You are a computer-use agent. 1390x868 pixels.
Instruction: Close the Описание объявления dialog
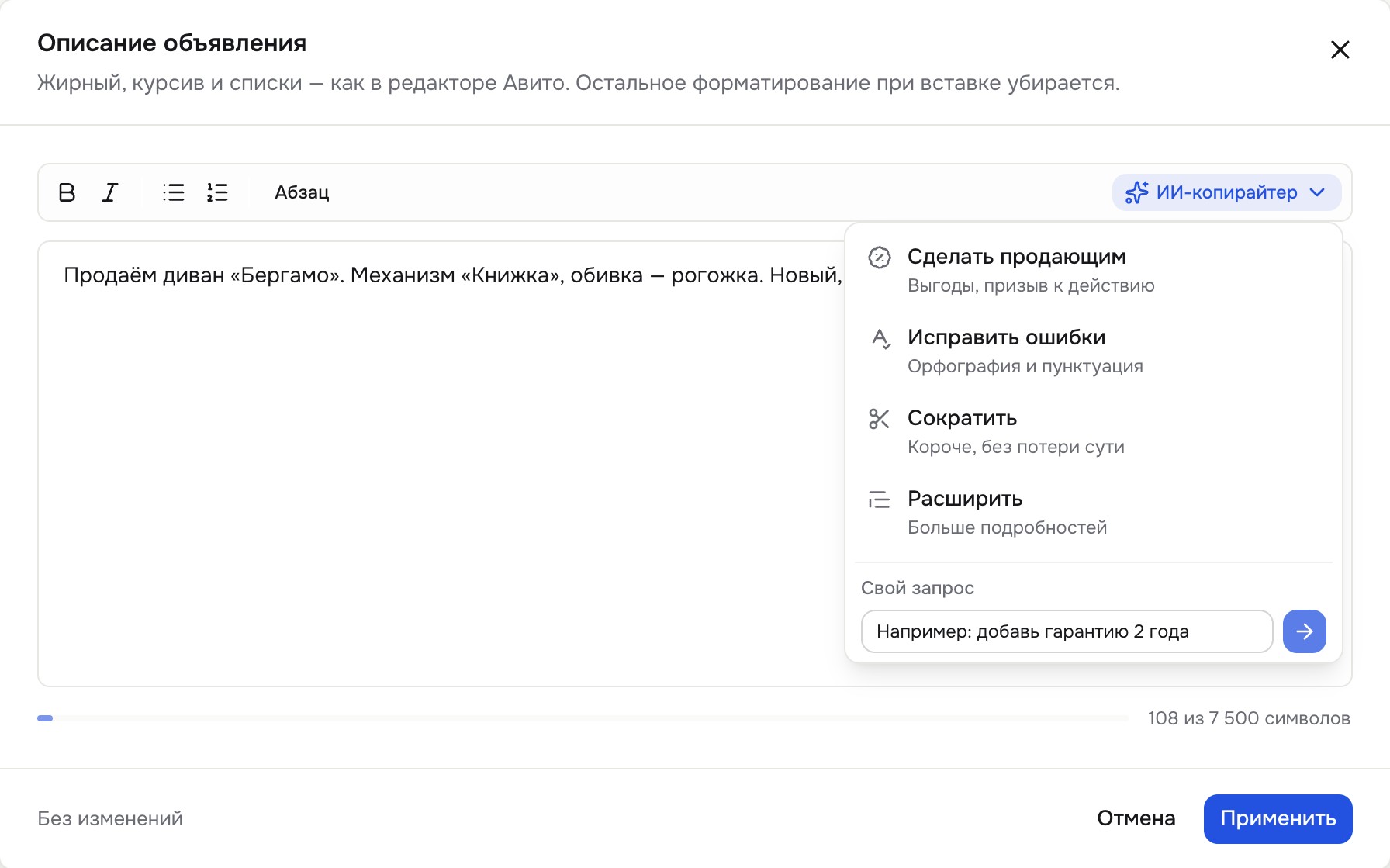pos(1340,50)
